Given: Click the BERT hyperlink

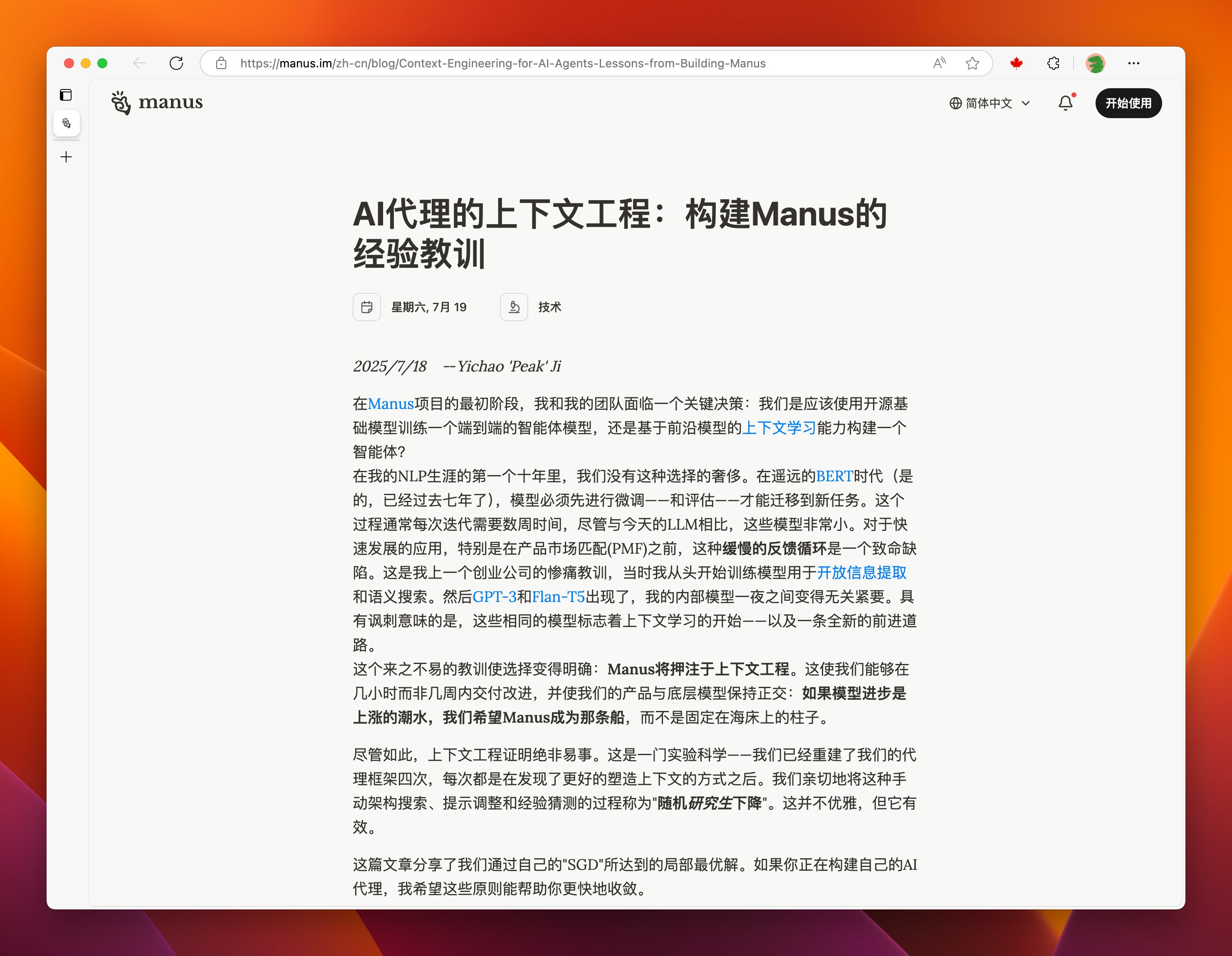Looking at the screenshot, I should tap(834, 476).
